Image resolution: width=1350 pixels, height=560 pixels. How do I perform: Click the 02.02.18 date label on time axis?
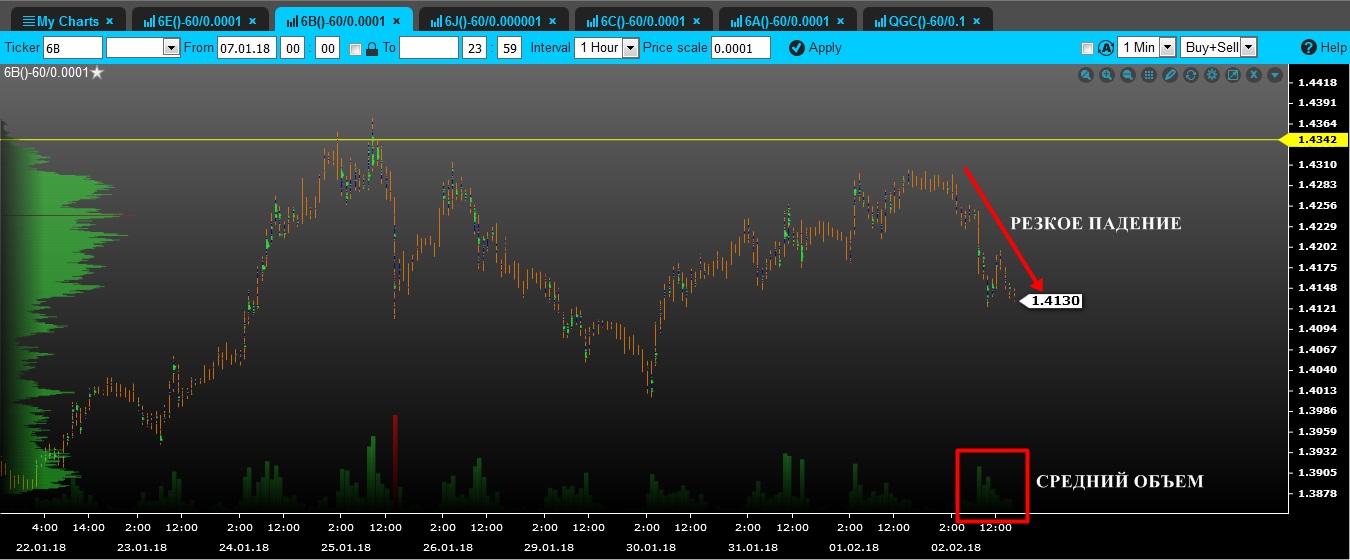coord(957,547)
